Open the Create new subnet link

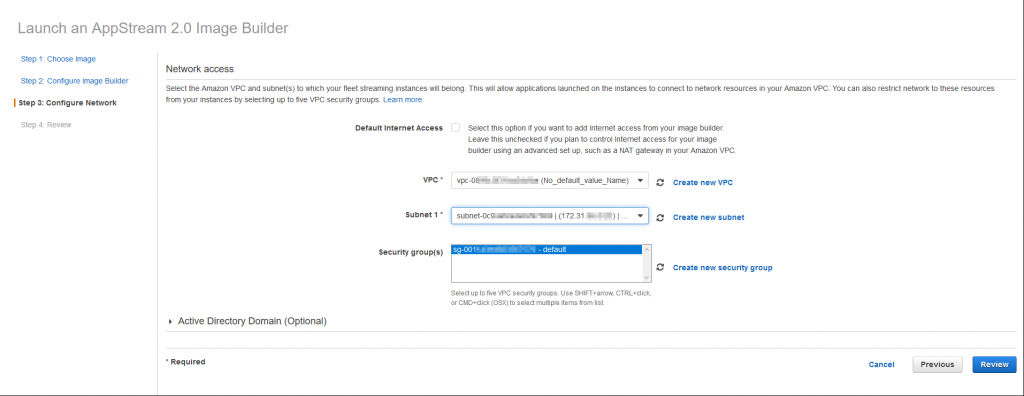[x=709, y=218]
